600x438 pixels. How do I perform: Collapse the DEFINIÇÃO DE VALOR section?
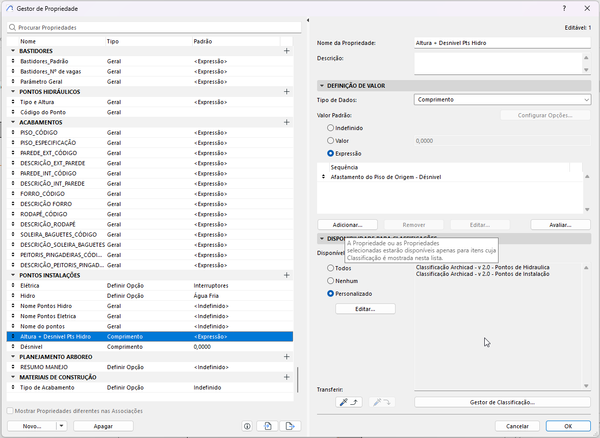(322, 86)
